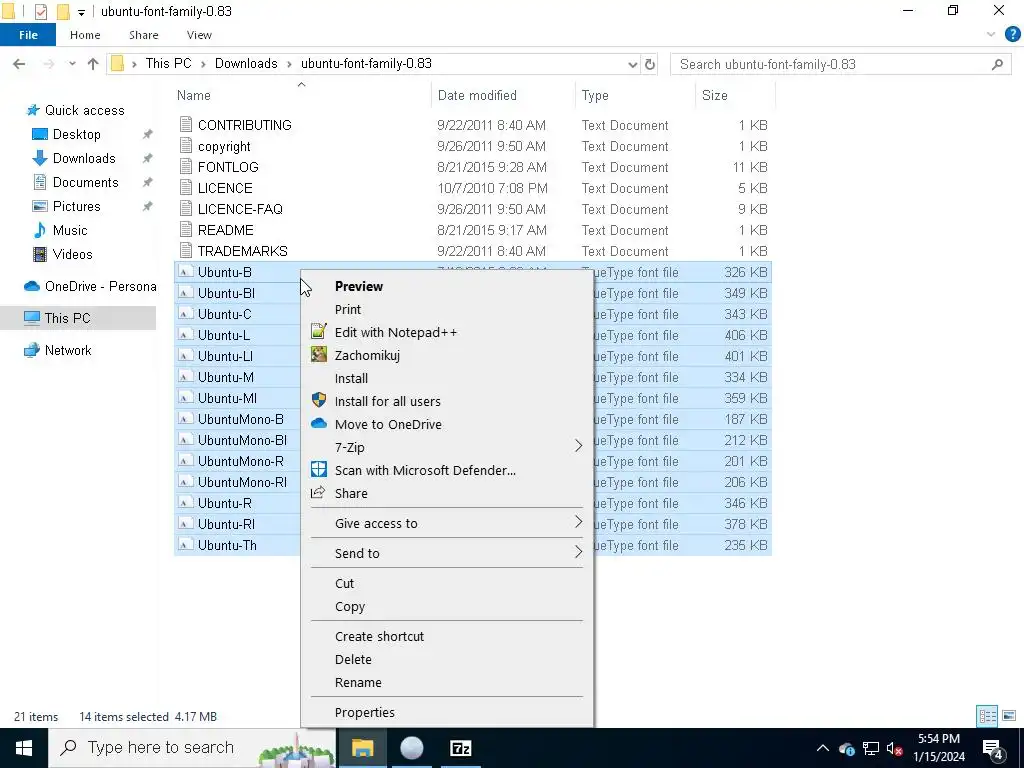Sort by the Name column header
The width and height of the screenshot is (1024, 768).
tap(194, 95)
